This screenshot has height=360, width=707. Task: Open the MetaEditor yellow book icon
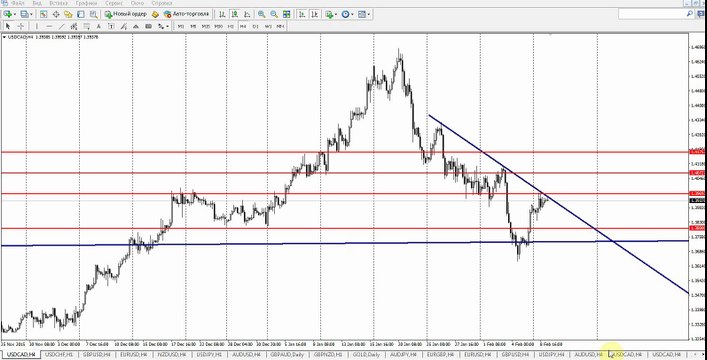point(155,14)
